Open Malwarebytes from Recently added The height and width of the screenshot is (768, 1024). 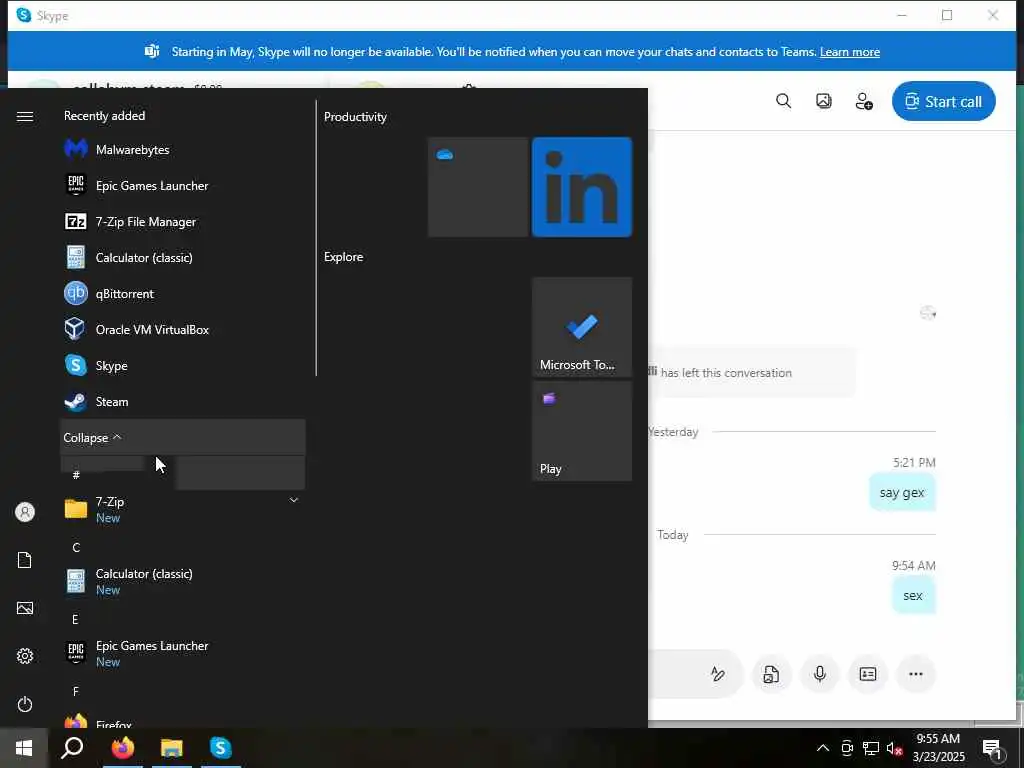[x=183, y=150]
